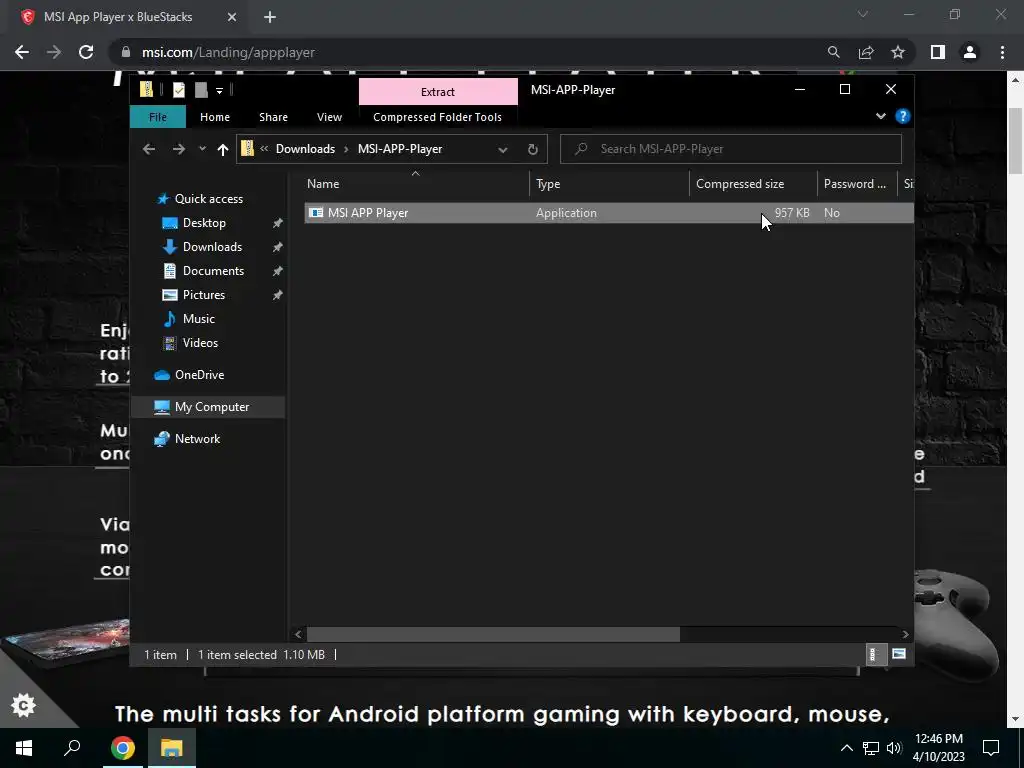Open Documents in the navigation pane
Viewport: 1024px width, 768px height.
click(213, 271)
